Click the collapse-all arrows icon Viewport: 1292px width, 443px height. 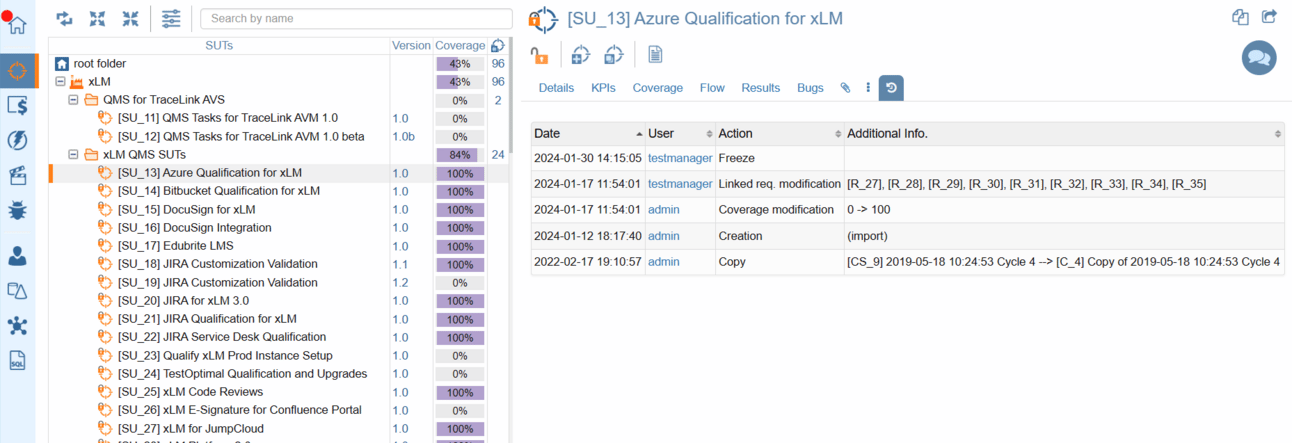tap(131, 18)
